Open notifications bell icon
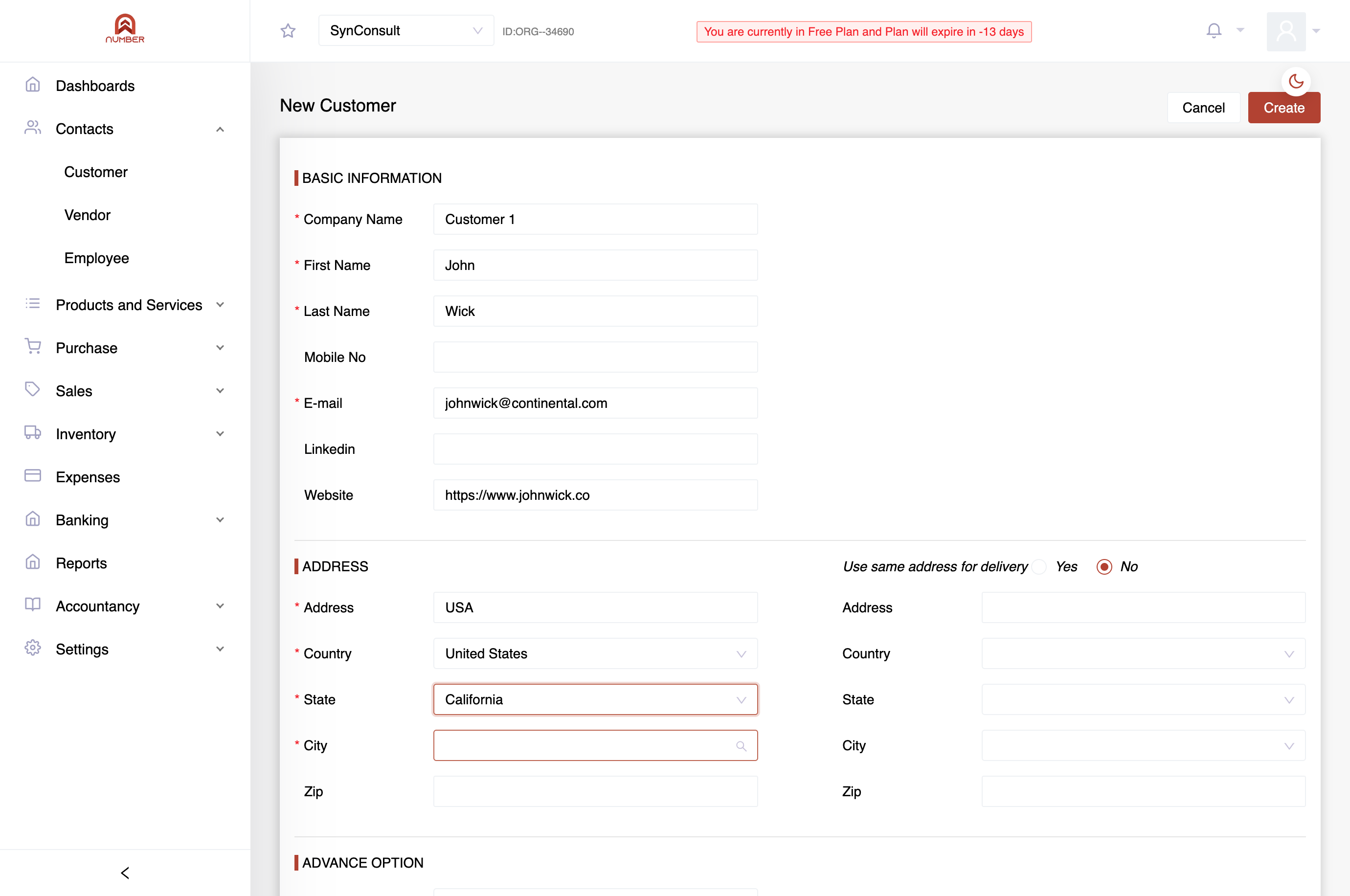The image size is (1350, 896). point(1214,30)
